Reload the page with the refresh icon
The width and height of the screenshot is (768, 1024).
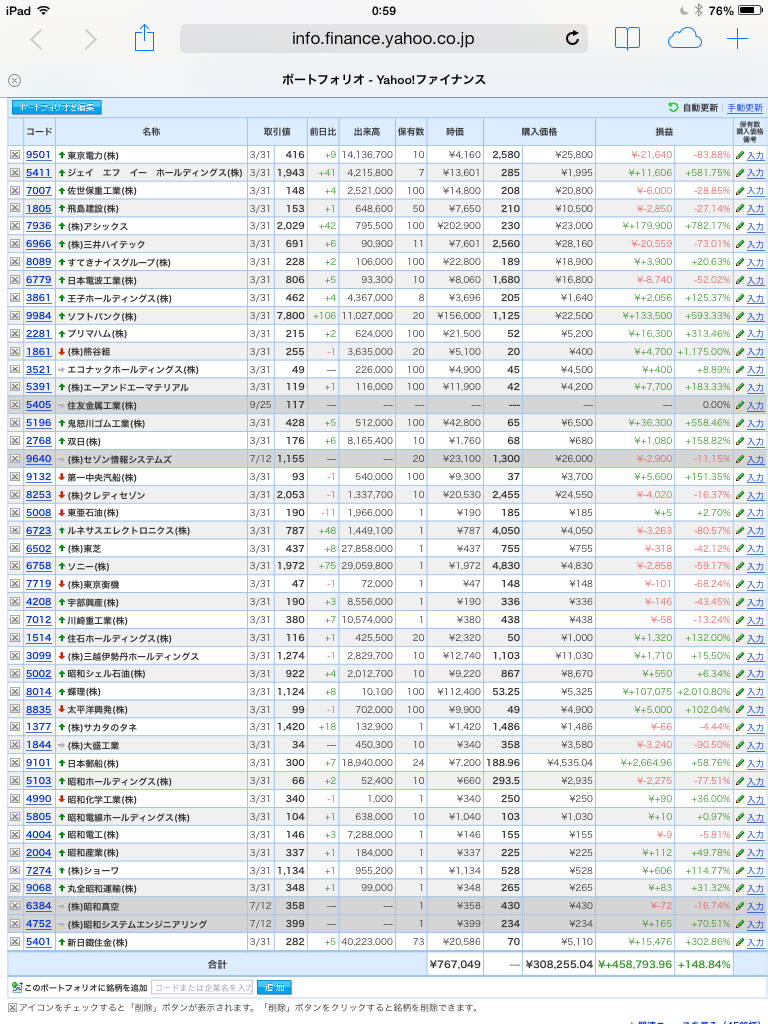point(572,39)
